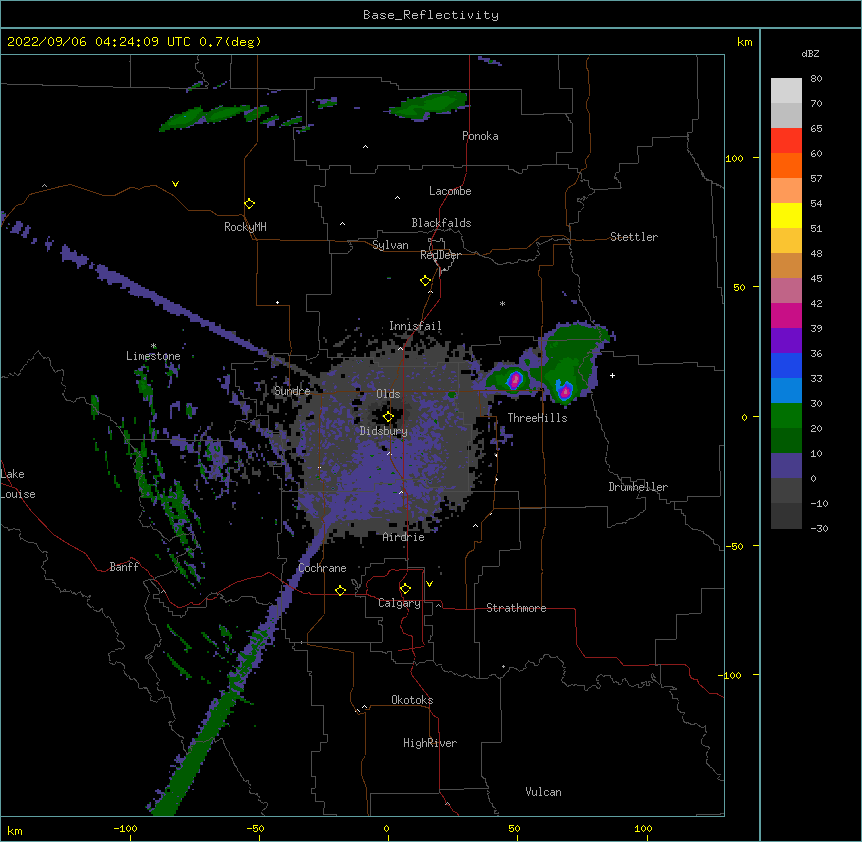Click the Strathmore city label
The image size is (862, 842).
(516, 608)
